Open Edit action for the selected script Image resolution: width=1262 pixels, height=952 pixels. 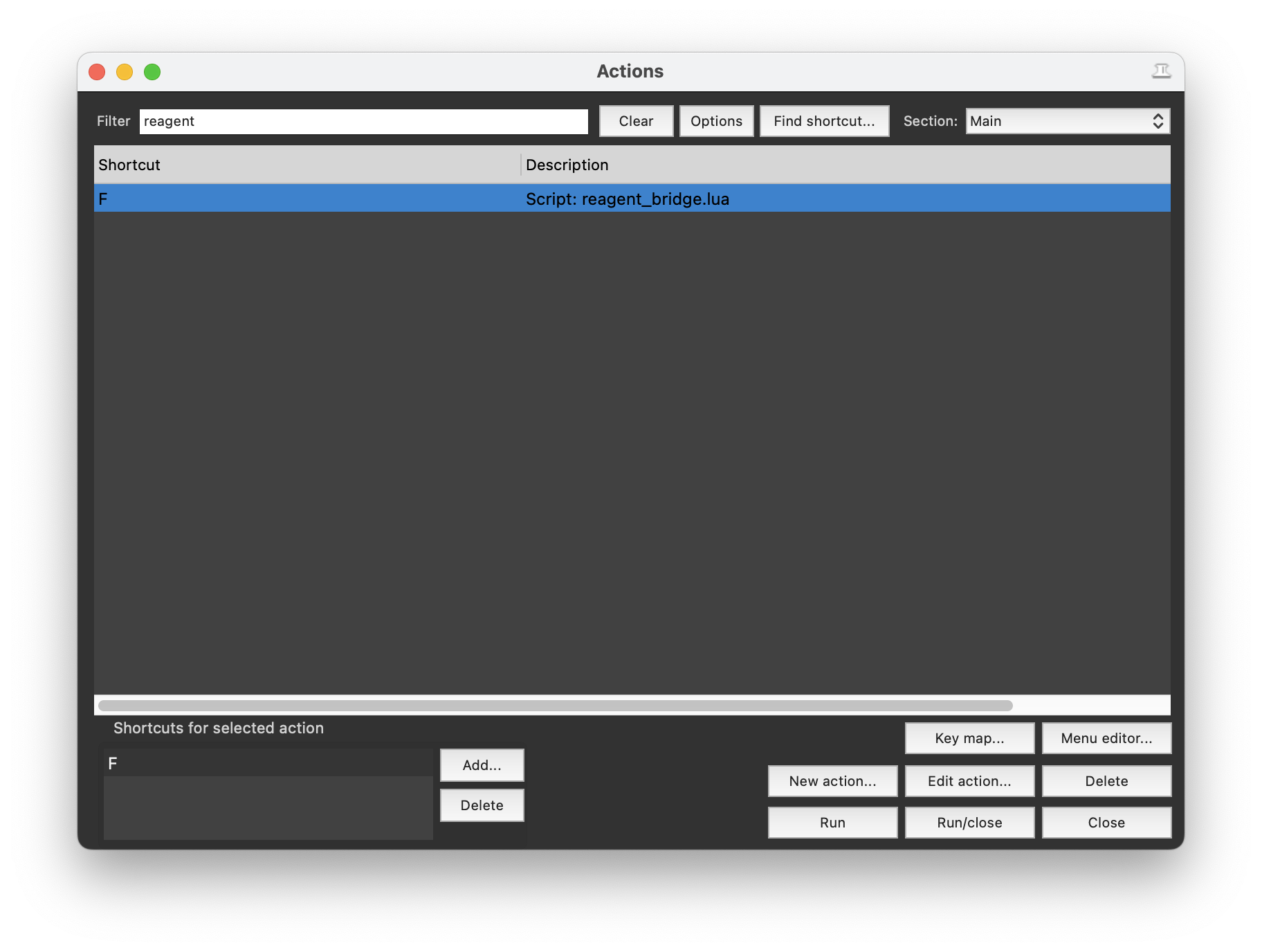(969, 781)
